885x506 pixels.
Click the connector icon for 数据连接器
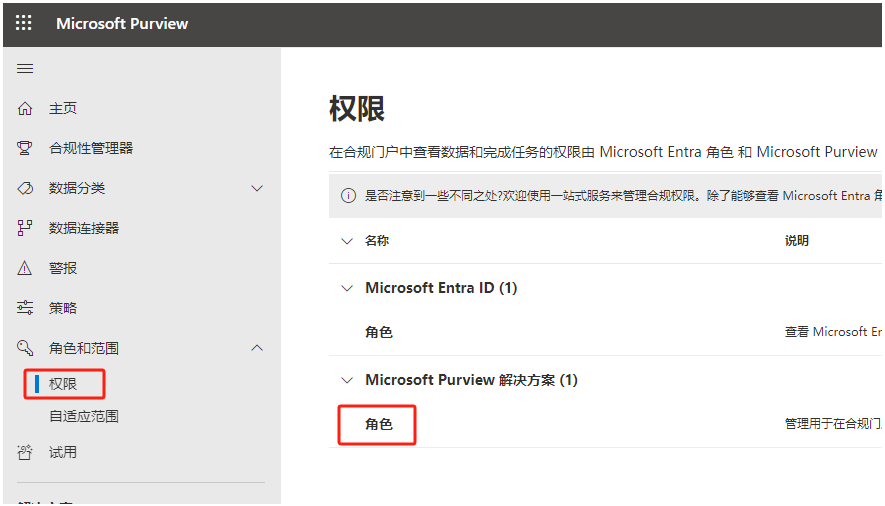[25, 228]
